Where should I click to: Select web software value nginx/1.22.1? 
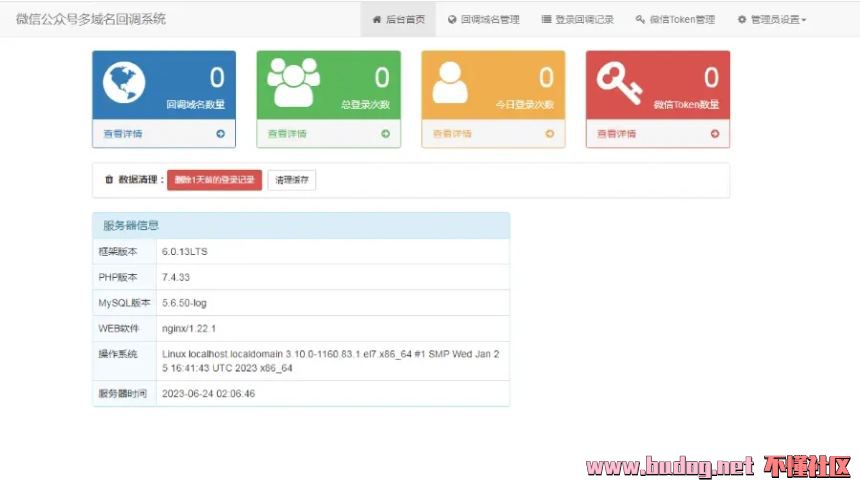pyautogui.click(x=189, y=329)
